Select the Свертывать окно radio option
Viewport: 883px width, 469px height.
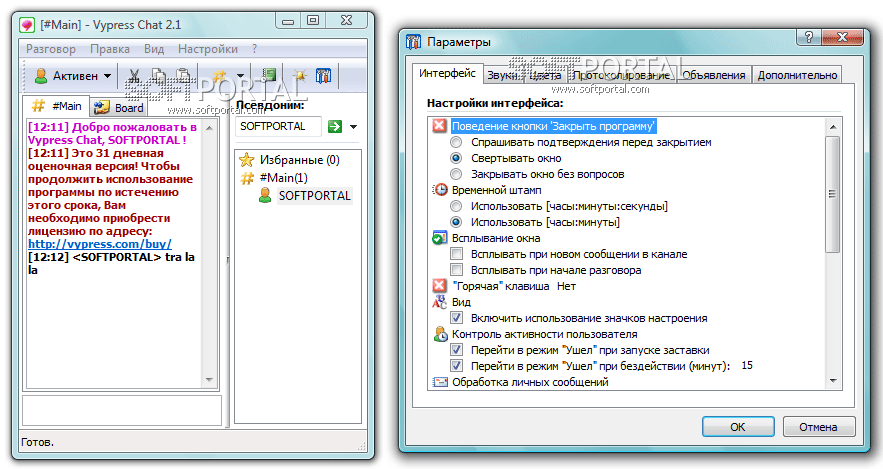point(456,158)
